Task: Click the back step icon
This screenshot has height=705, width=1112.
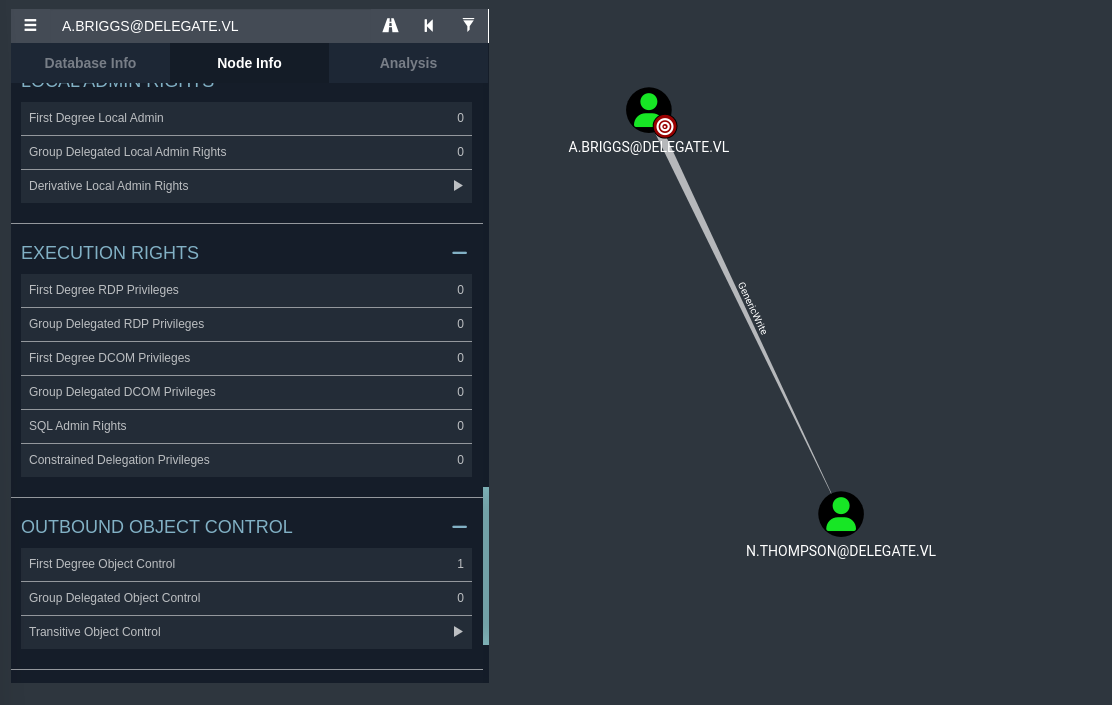Action: (429, 26)
